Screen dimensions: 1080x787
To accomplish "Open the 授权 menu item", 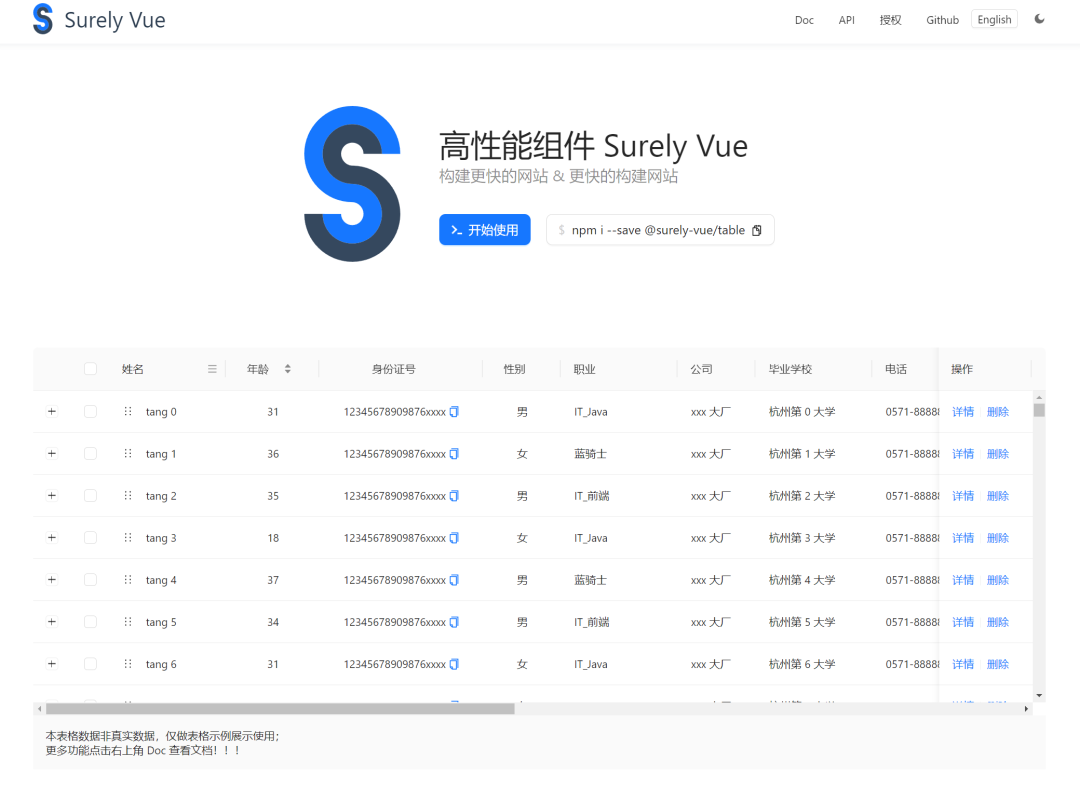I will coord(890,19).
